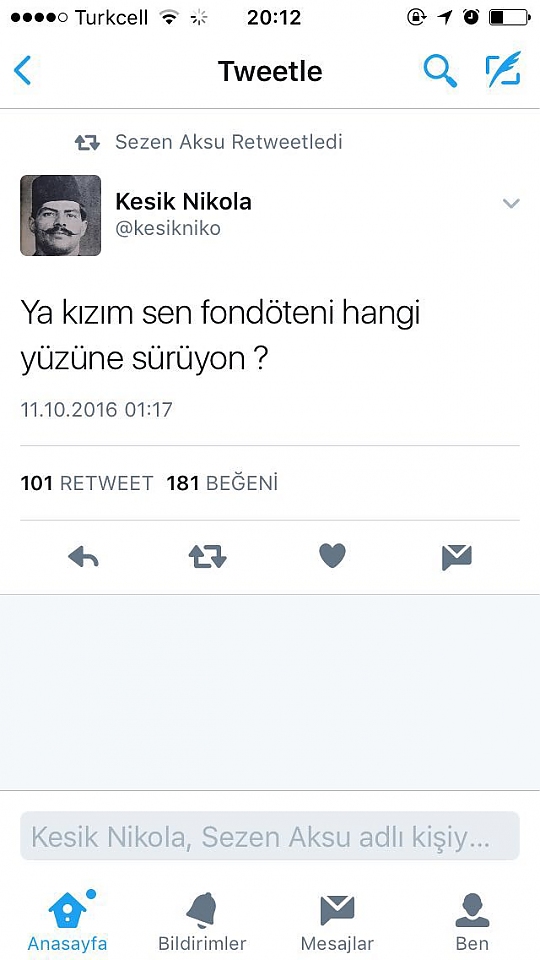Open the @kesikniko handle
Viewport: 540px width, 960px height.
coord(168,229)
